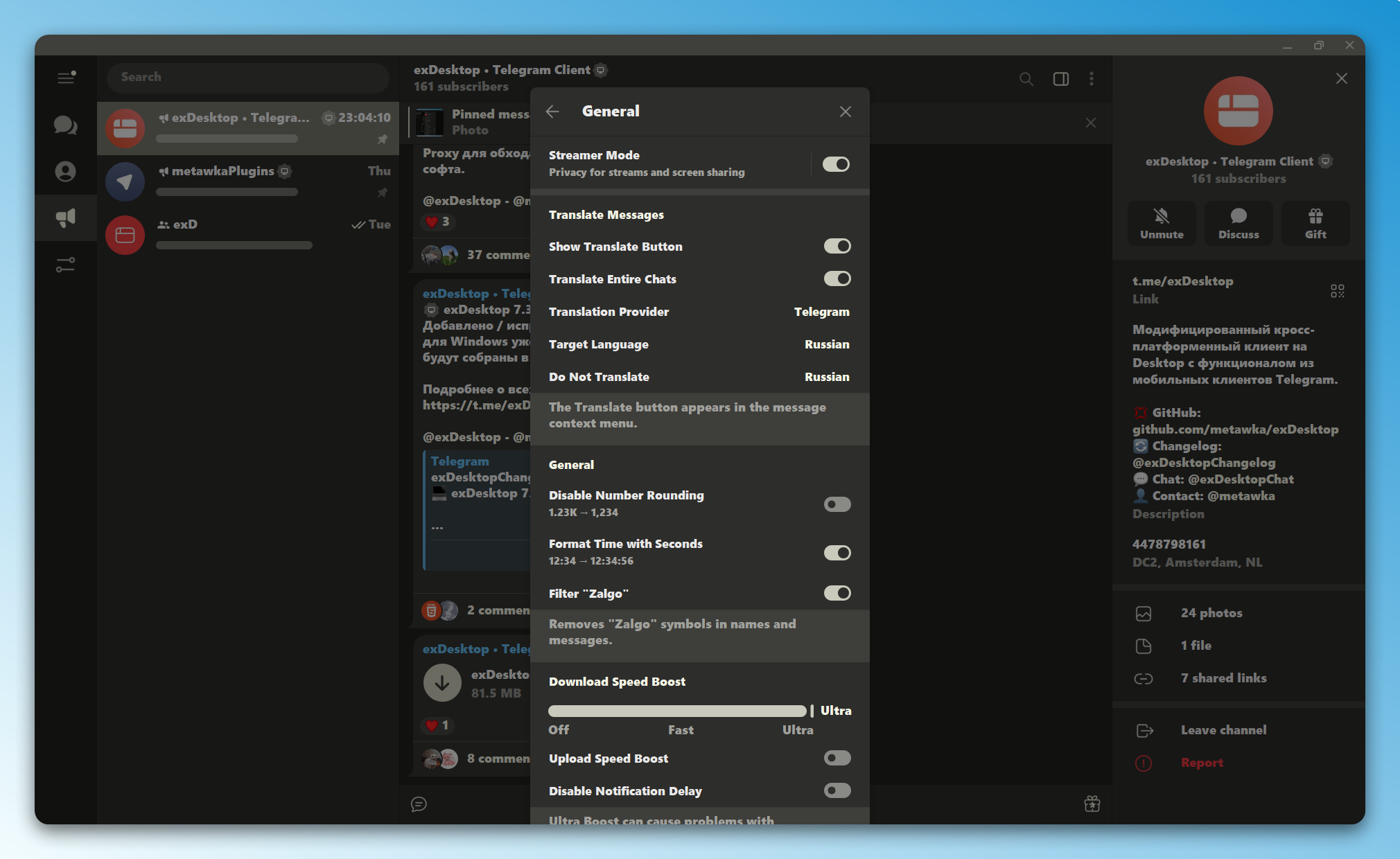
Task: Close the pinned message bar
Action: [1091, 123]
